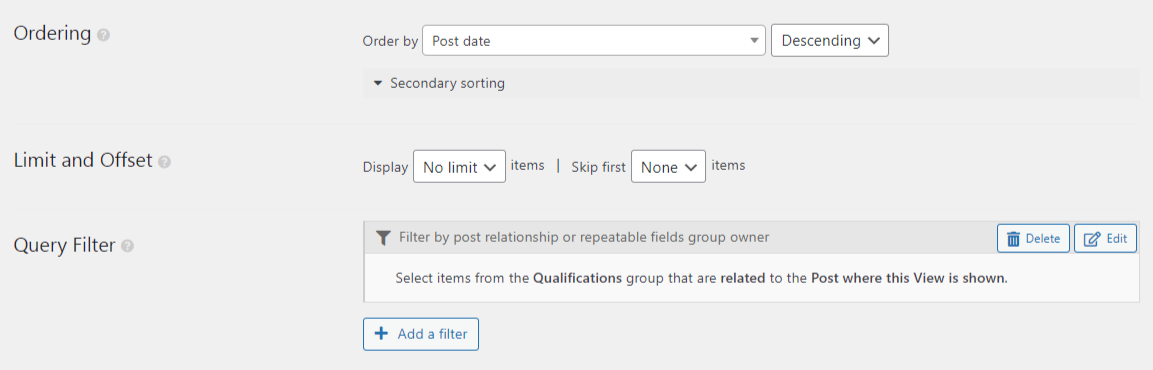Click the Ordering section heading
This screenshot has height=370, width=1153.
52,34
